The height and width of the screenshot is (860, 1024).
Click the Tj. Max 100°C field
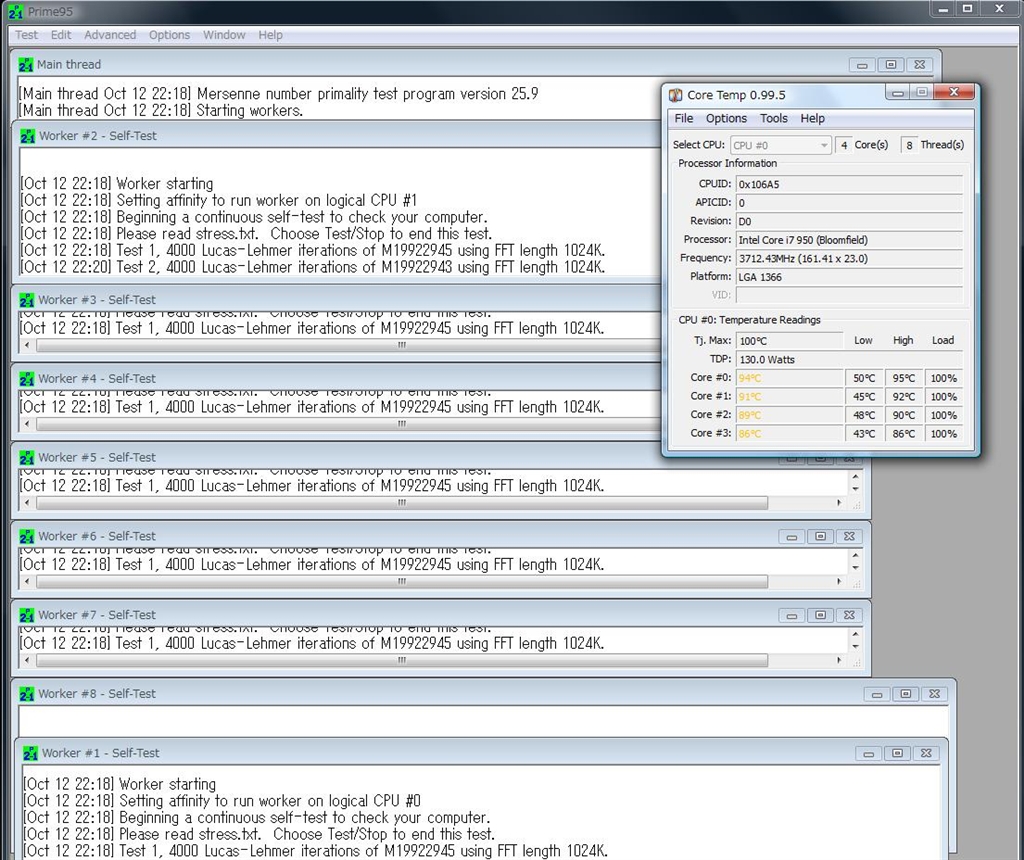click(790, 341)
